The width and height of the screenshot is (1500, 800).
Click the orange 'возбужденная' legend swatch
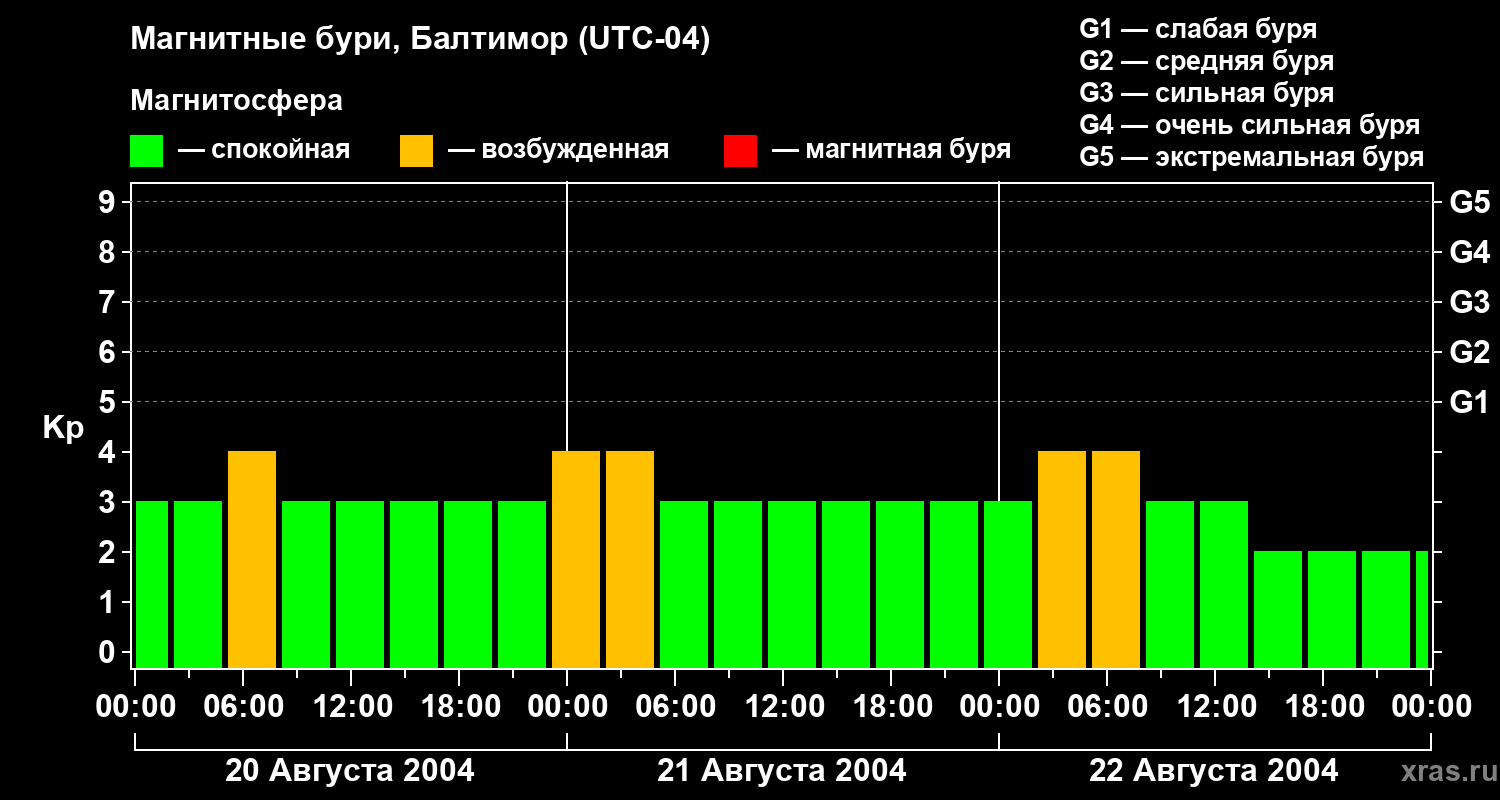416,151
